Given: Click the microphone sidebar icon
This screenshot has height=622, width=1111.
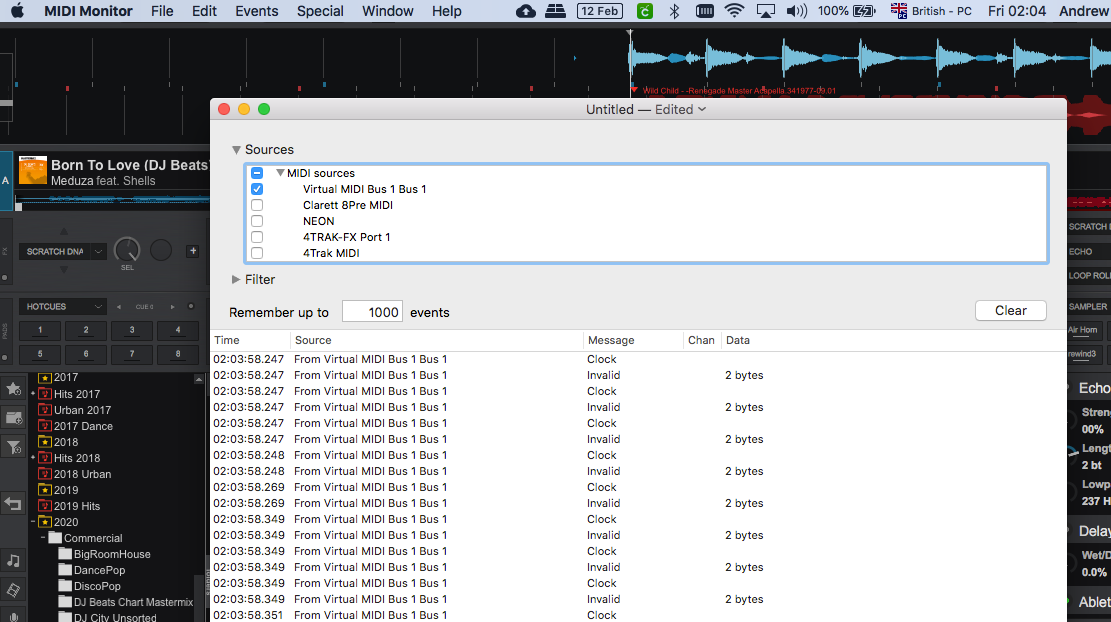Looking at the screenshot, I should coord(13,616).
